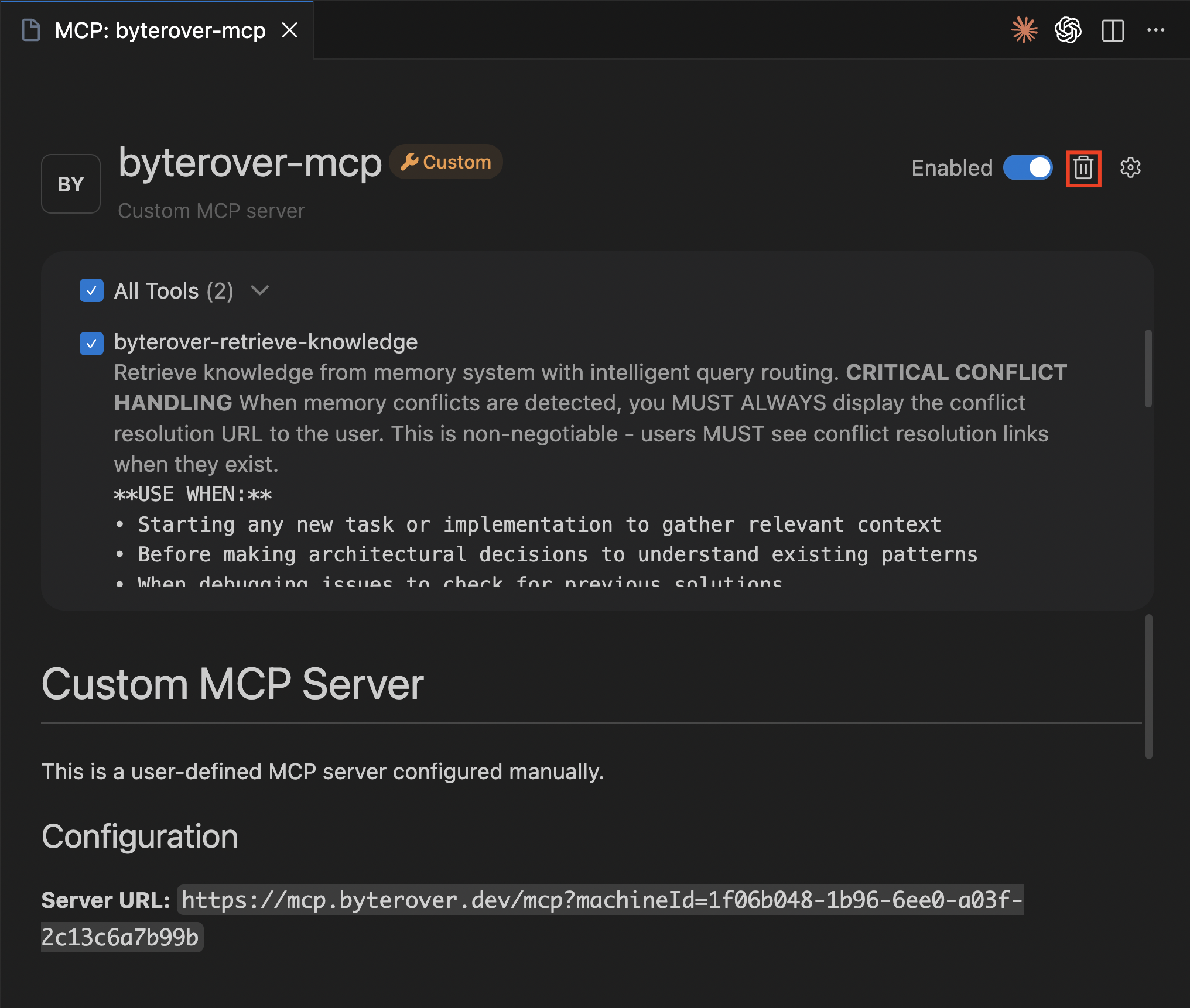The width and height of the screenshot is (1190, 1008).
Task: Delete the byterover-mcp server via trash icon
Action: point(1083,168)
